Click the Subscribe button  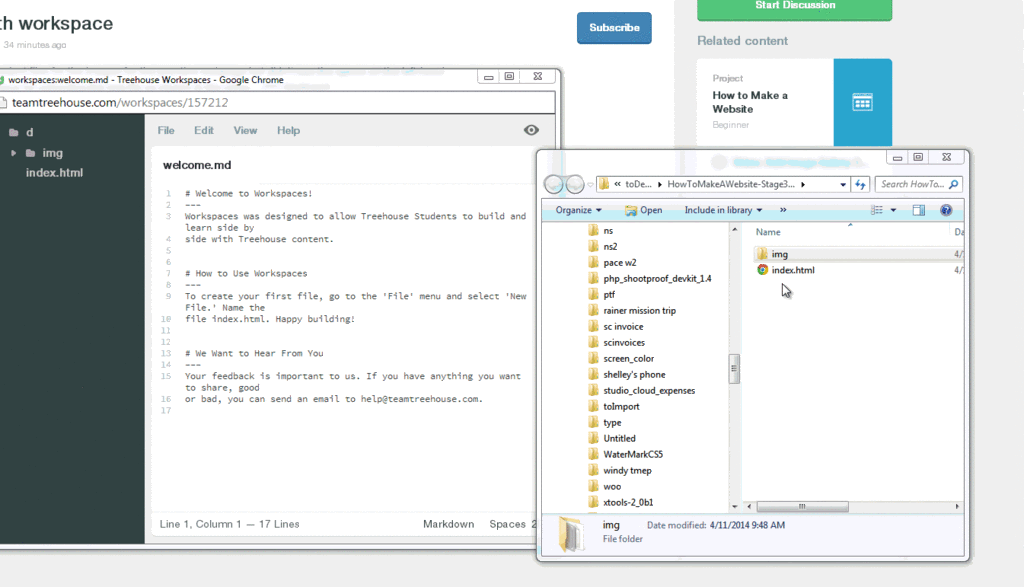pos(614,28)
